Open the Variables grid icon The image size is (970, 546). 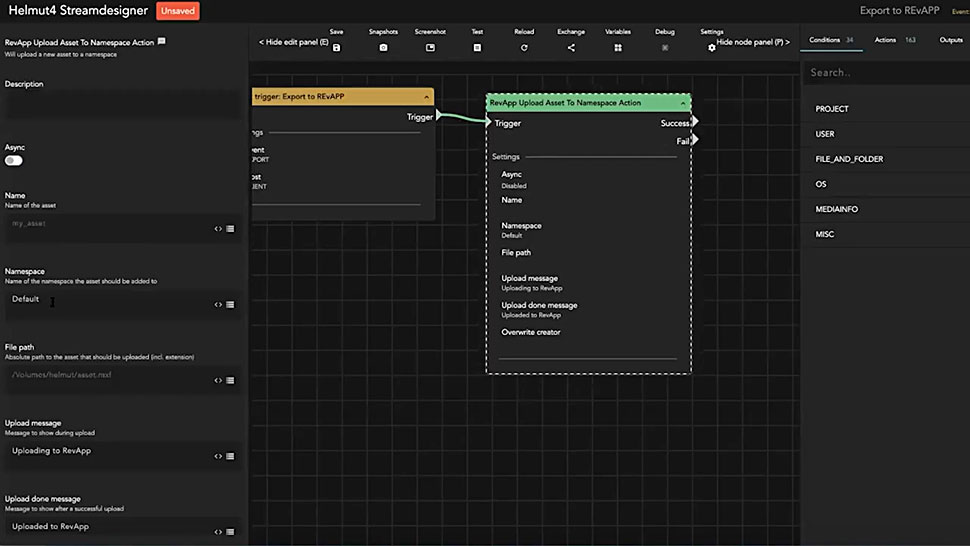618,48
